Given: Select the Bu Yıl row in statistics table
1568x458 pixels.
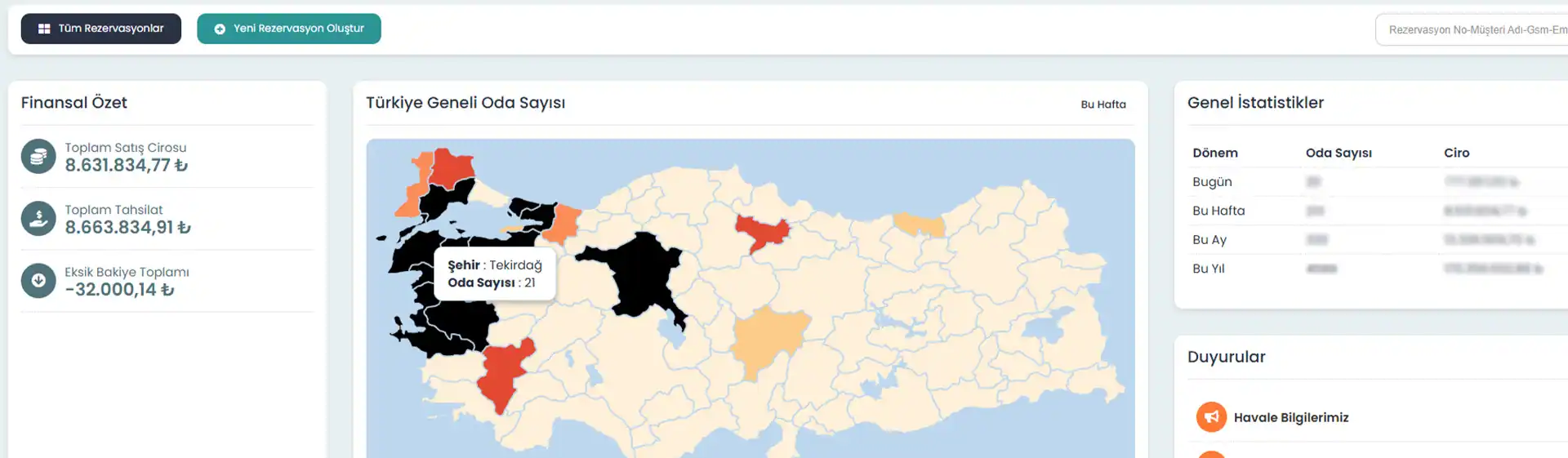Looking at the screenshot, I should point(1209,269).
